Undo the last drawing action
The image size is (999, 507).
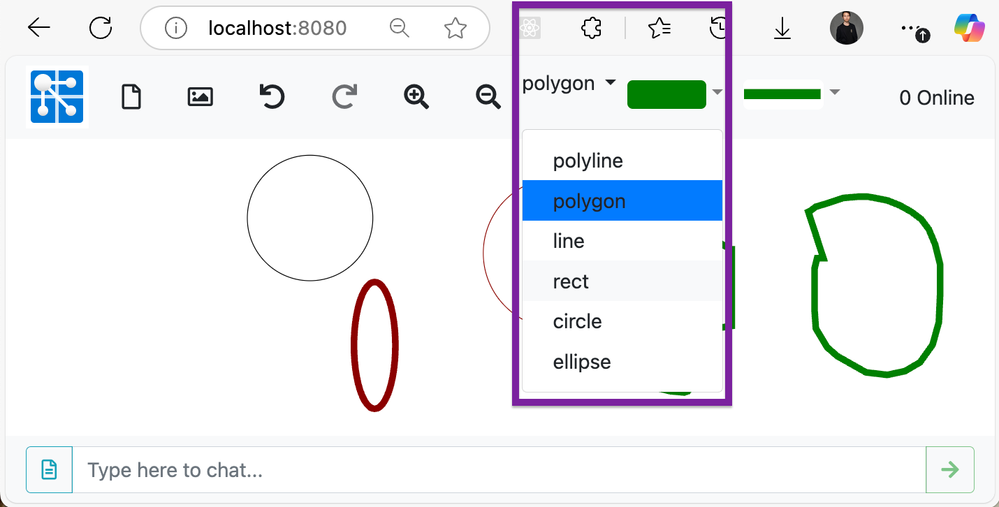coord(272,97)
